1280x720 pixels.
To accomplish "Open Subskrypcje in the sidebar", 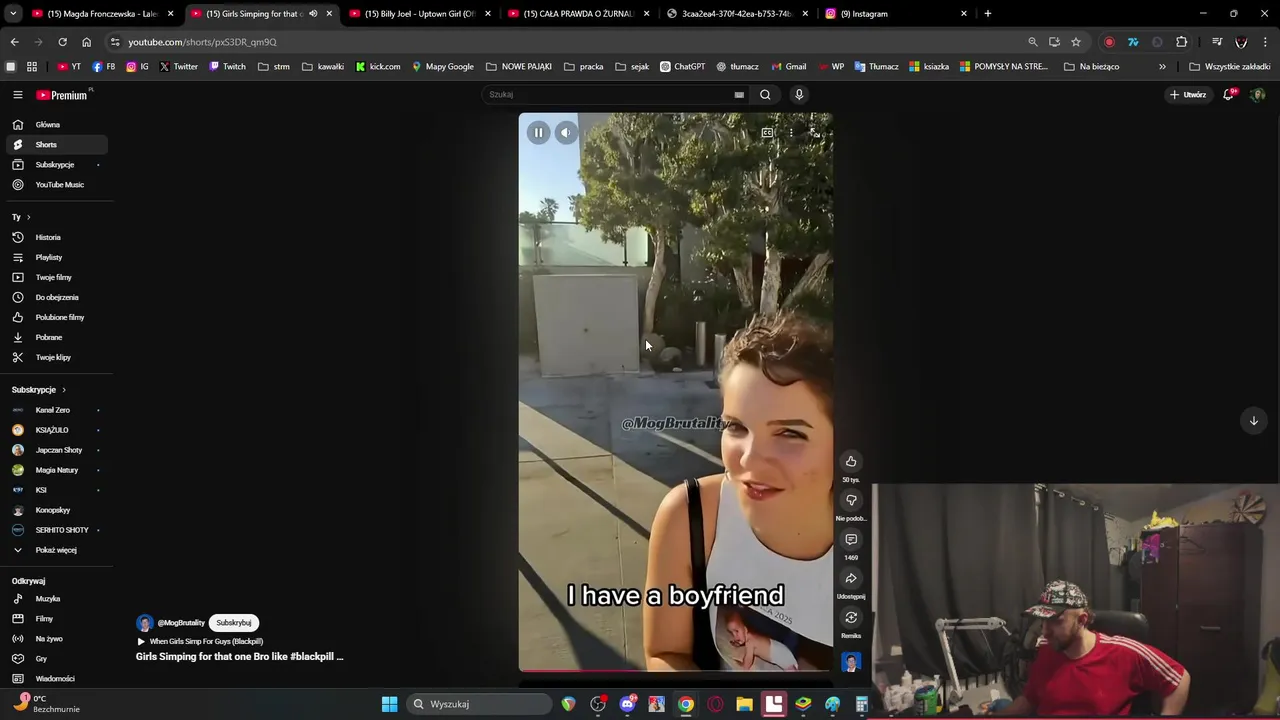I will tap(56, 165).
